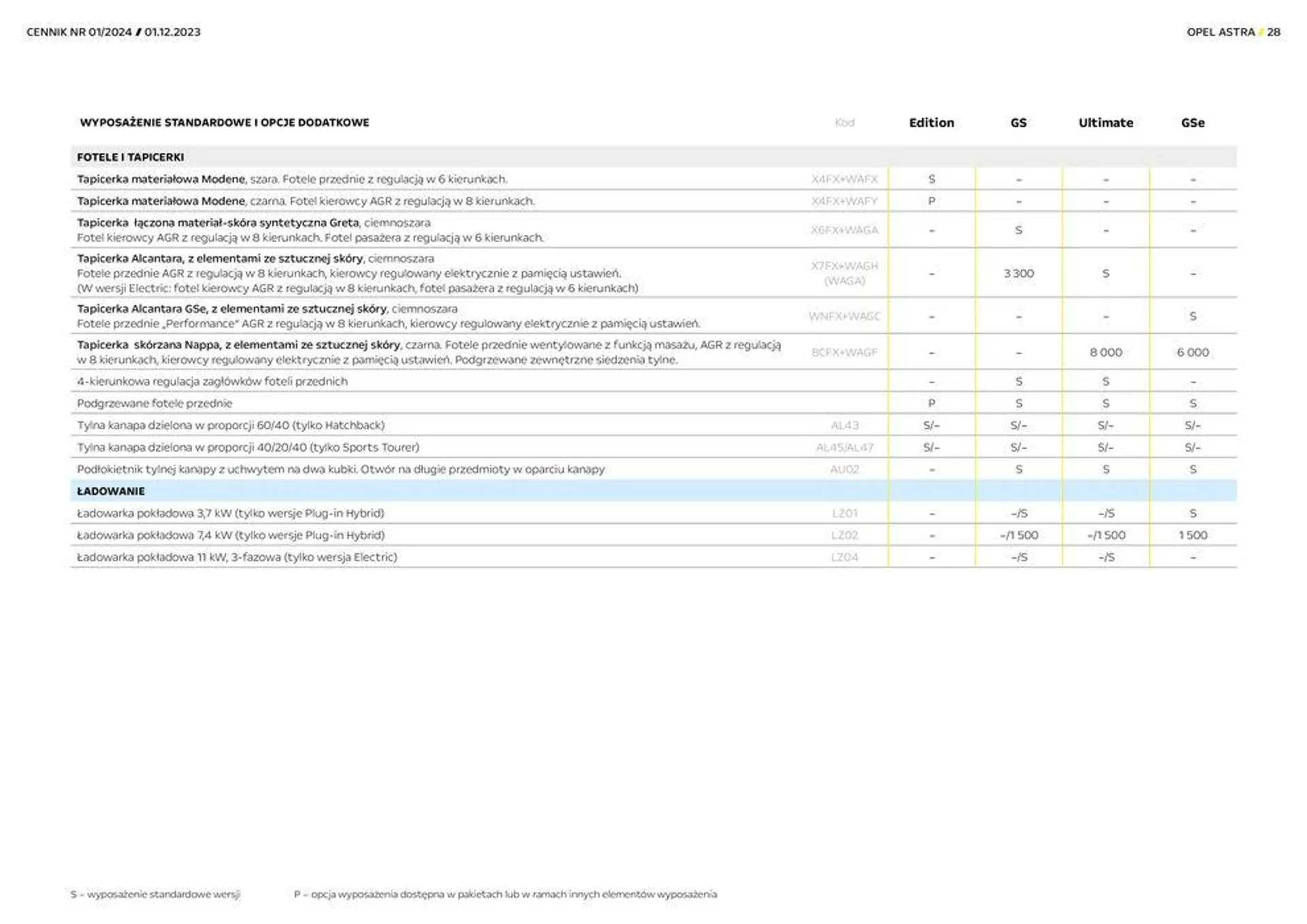Click Edition 'P' for Podgrzewane fotele przednie
The image size is (1307, 924).
pyautogui.click(x=931, y=403)
